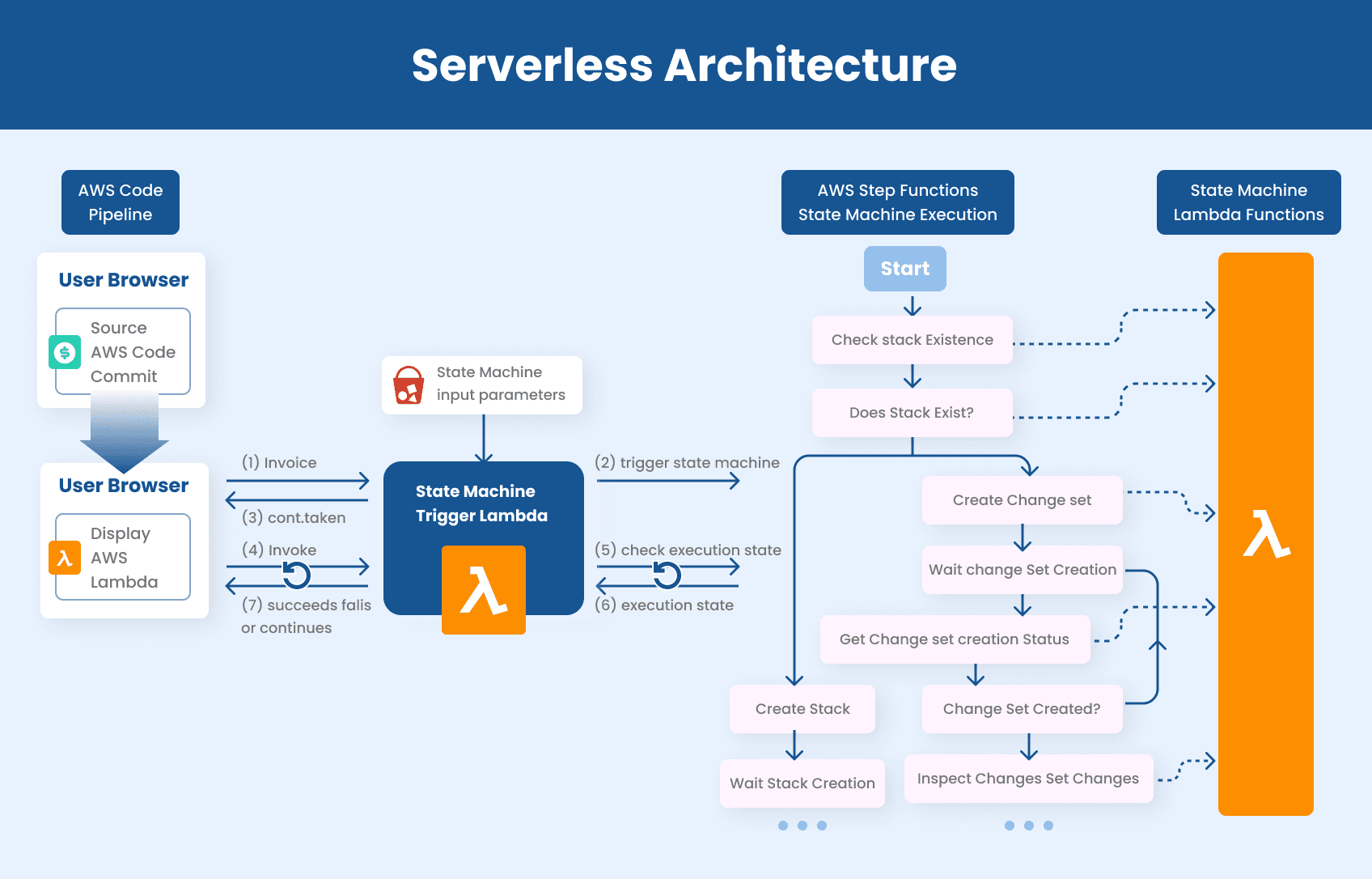Click the Change Set Created? decision box
The width and height of the screenshot is (1372, 879).
[1022, 709]
